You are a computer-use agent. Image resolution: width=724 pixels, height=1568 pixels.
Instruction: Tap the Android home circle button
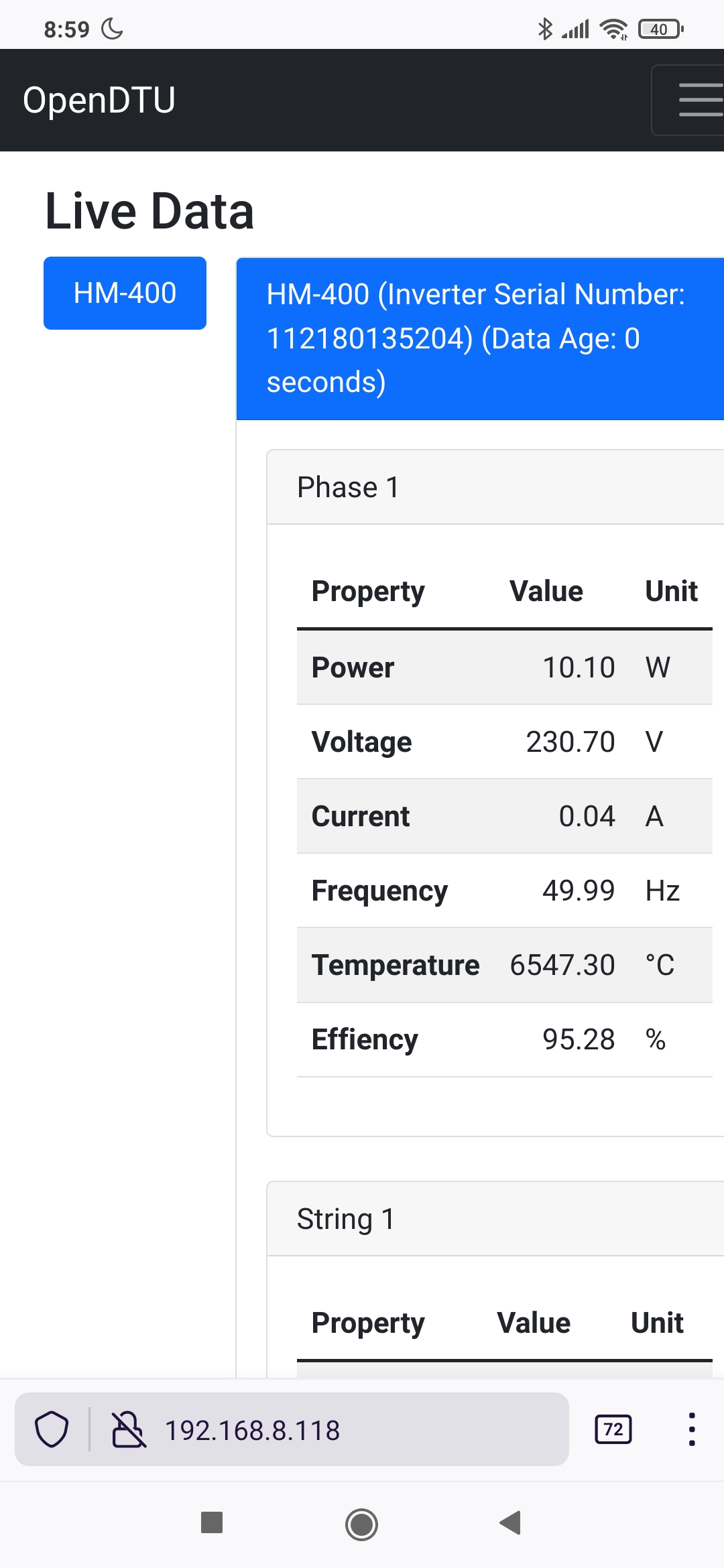[361, 1524]
